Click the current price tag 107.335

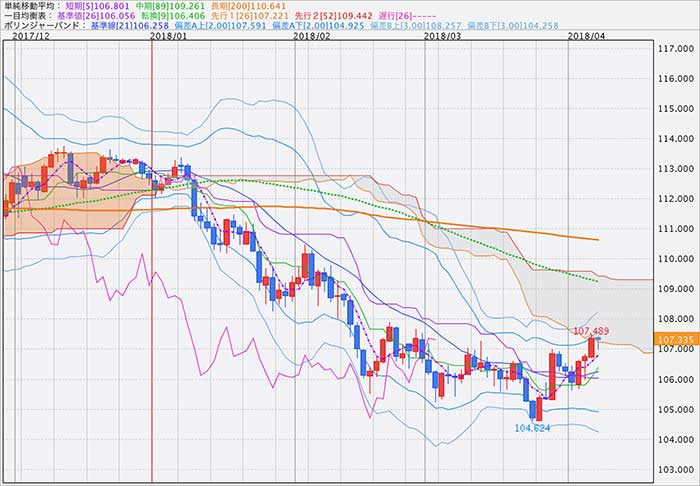[674, 339]
